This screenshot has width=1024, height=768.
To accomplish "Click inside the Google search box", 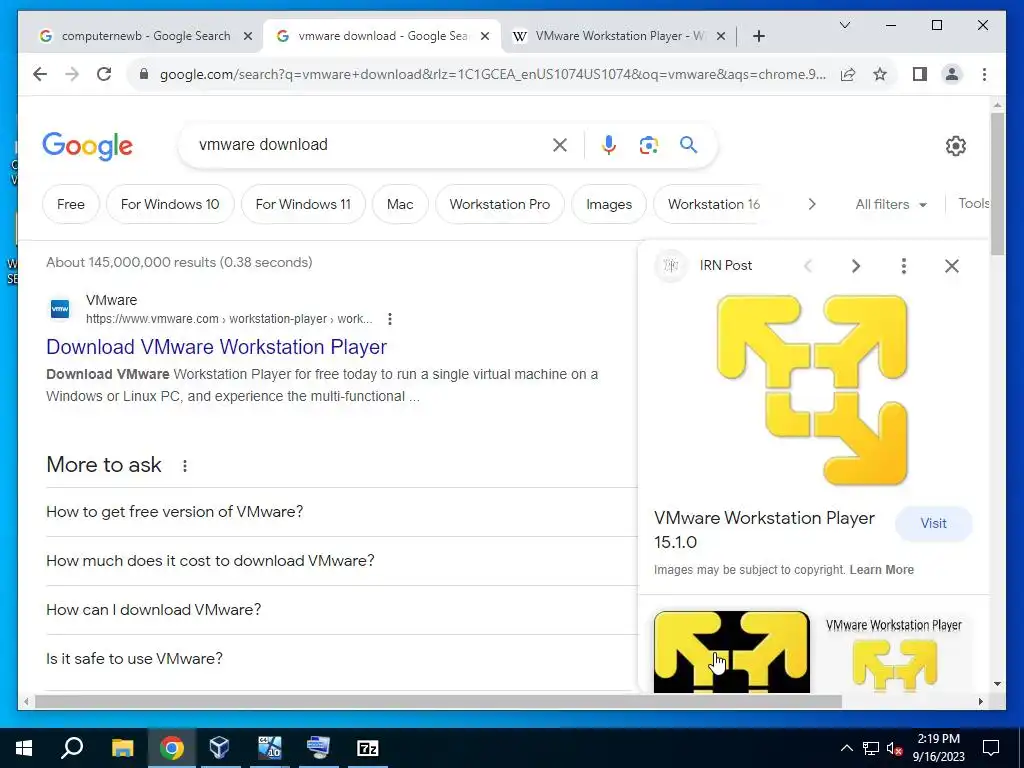I will pos(372,145).
